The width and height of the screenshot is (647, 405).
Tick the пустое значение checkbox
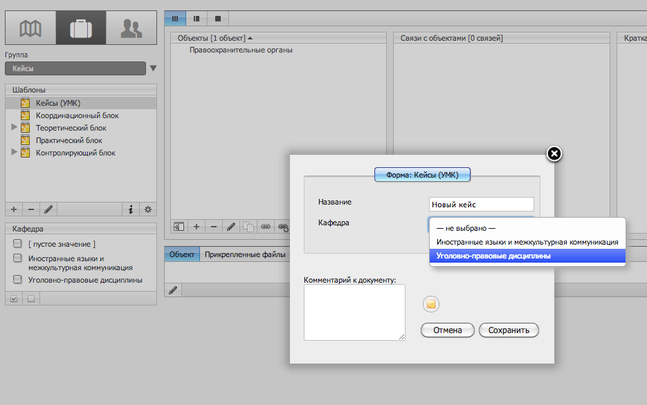click(17, 243)
